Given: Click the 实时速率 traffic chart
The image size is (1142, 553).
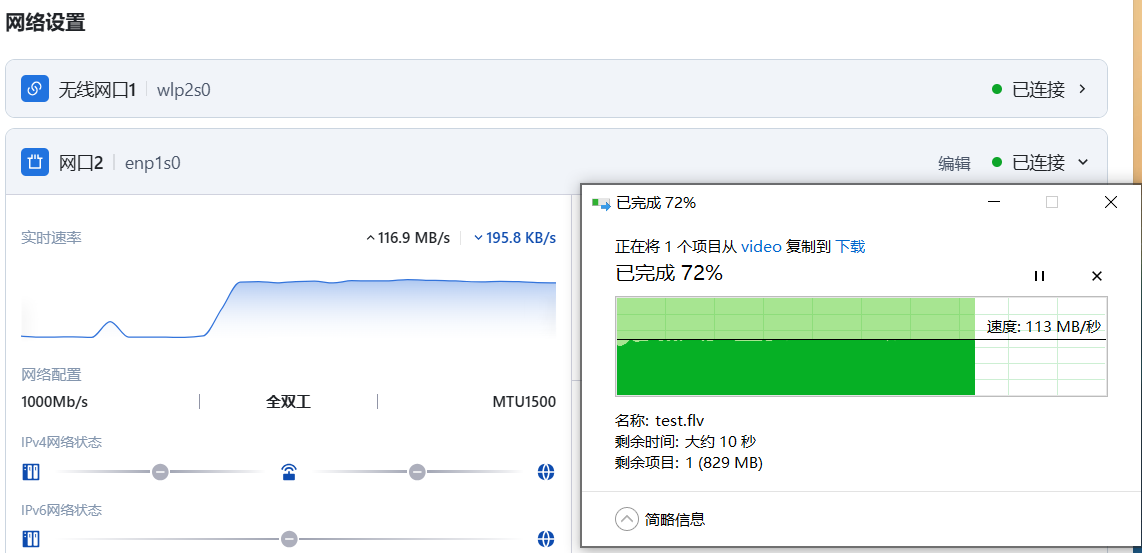Looking at the screenshot, I should pyautogui.click(x=288, y=307).
